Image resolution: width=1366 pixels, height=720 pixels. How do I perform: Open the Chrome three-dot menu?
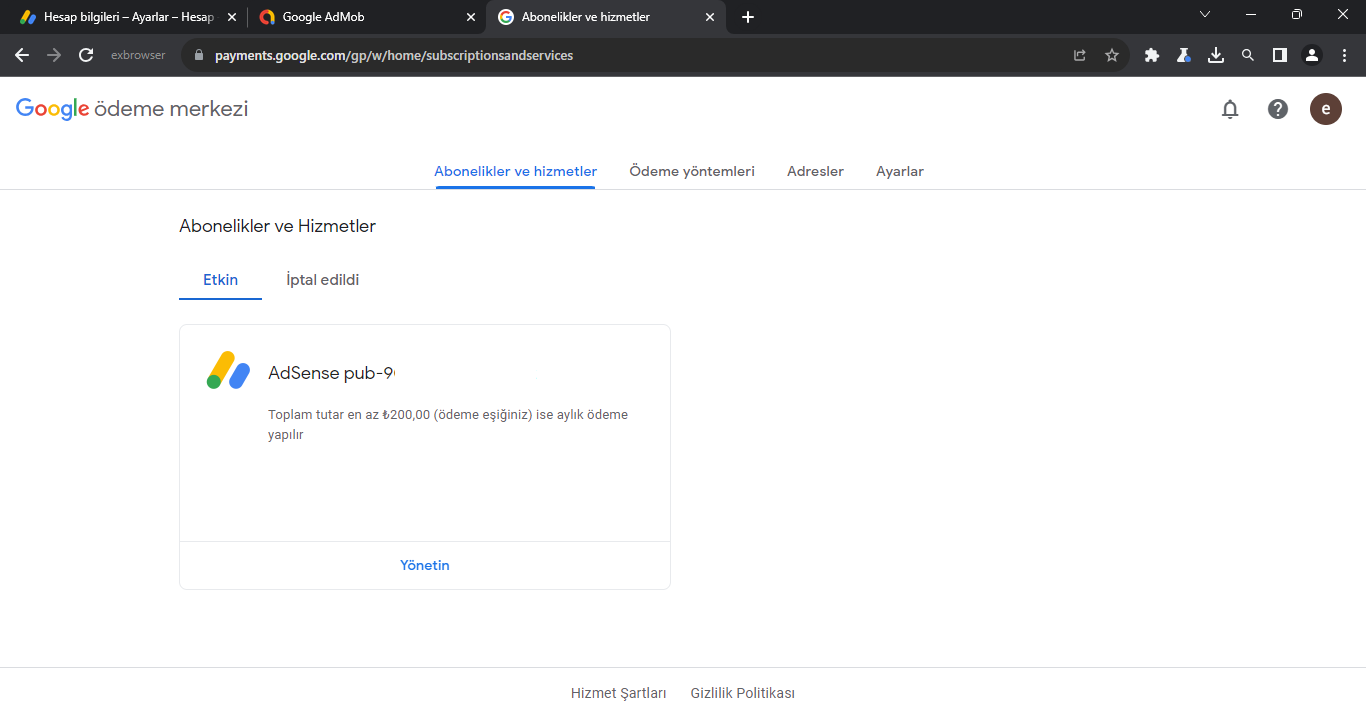point(1344,55)
